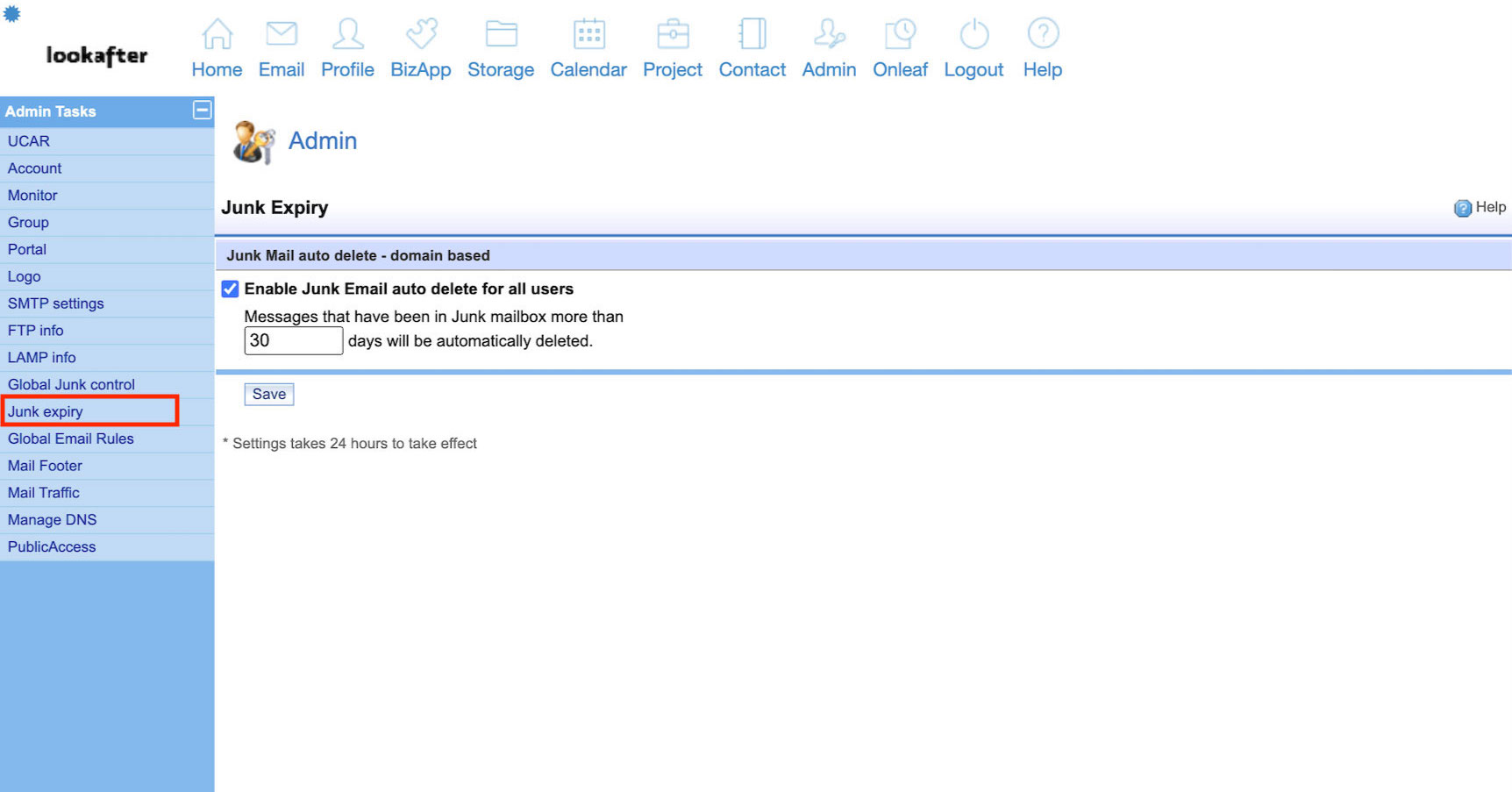Uncheck Enable Junk Email auto delete checkbox
Screen dimensions: 1512x792
230,289
